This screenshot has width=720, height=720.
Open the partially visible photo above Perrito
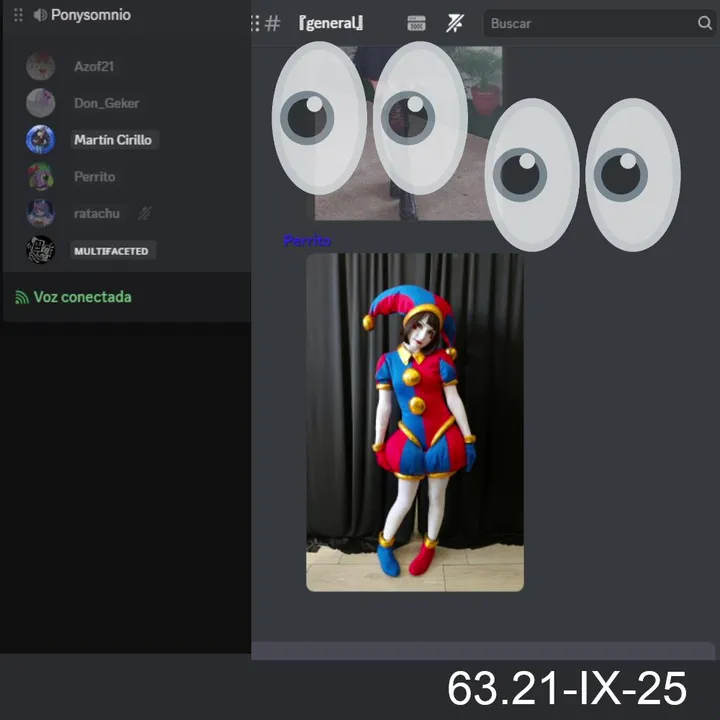[x=408, y=133]
